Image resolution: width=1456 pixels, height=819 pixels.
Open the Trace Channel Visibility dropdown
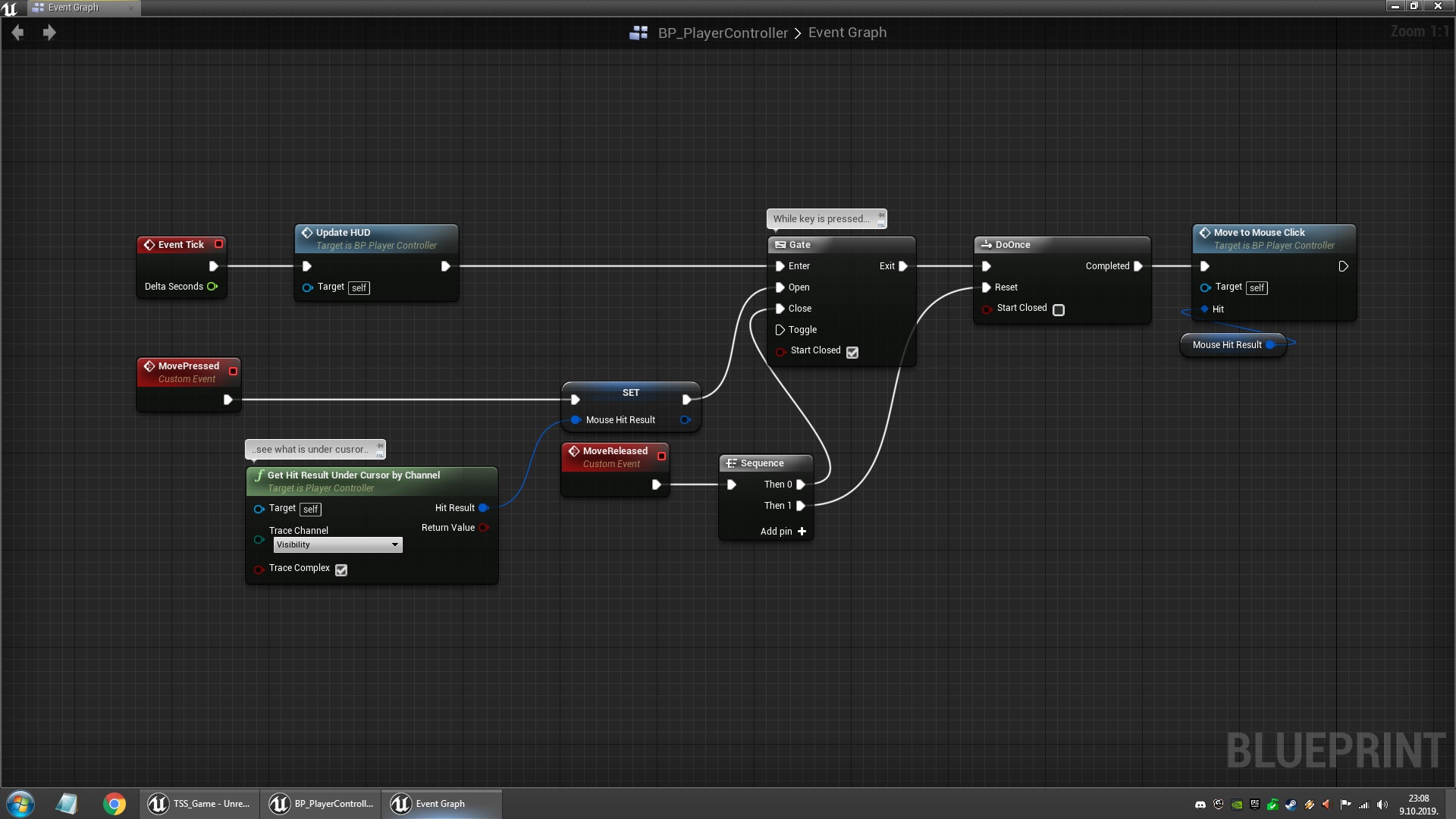(x=337, y=545)
